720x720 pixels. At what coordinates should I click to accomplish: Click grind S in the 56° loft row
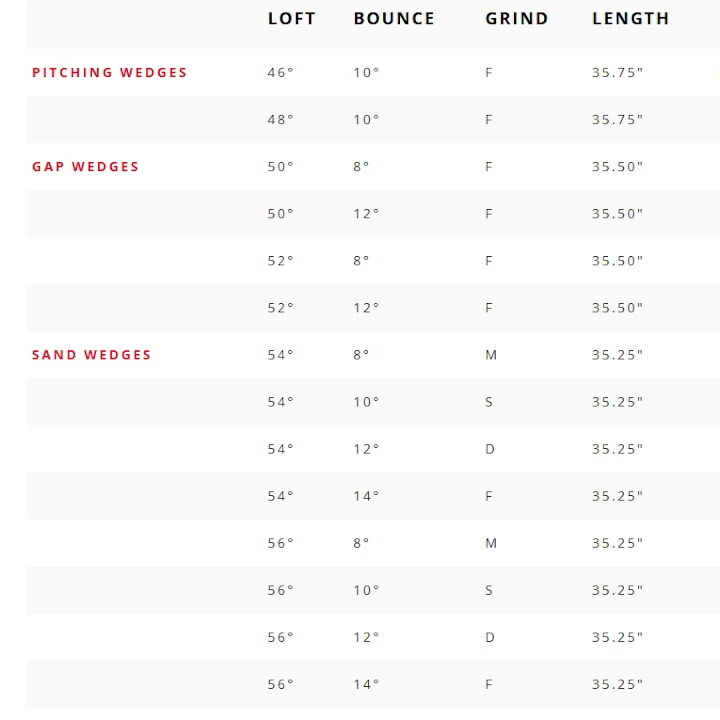tap(489, 590)
